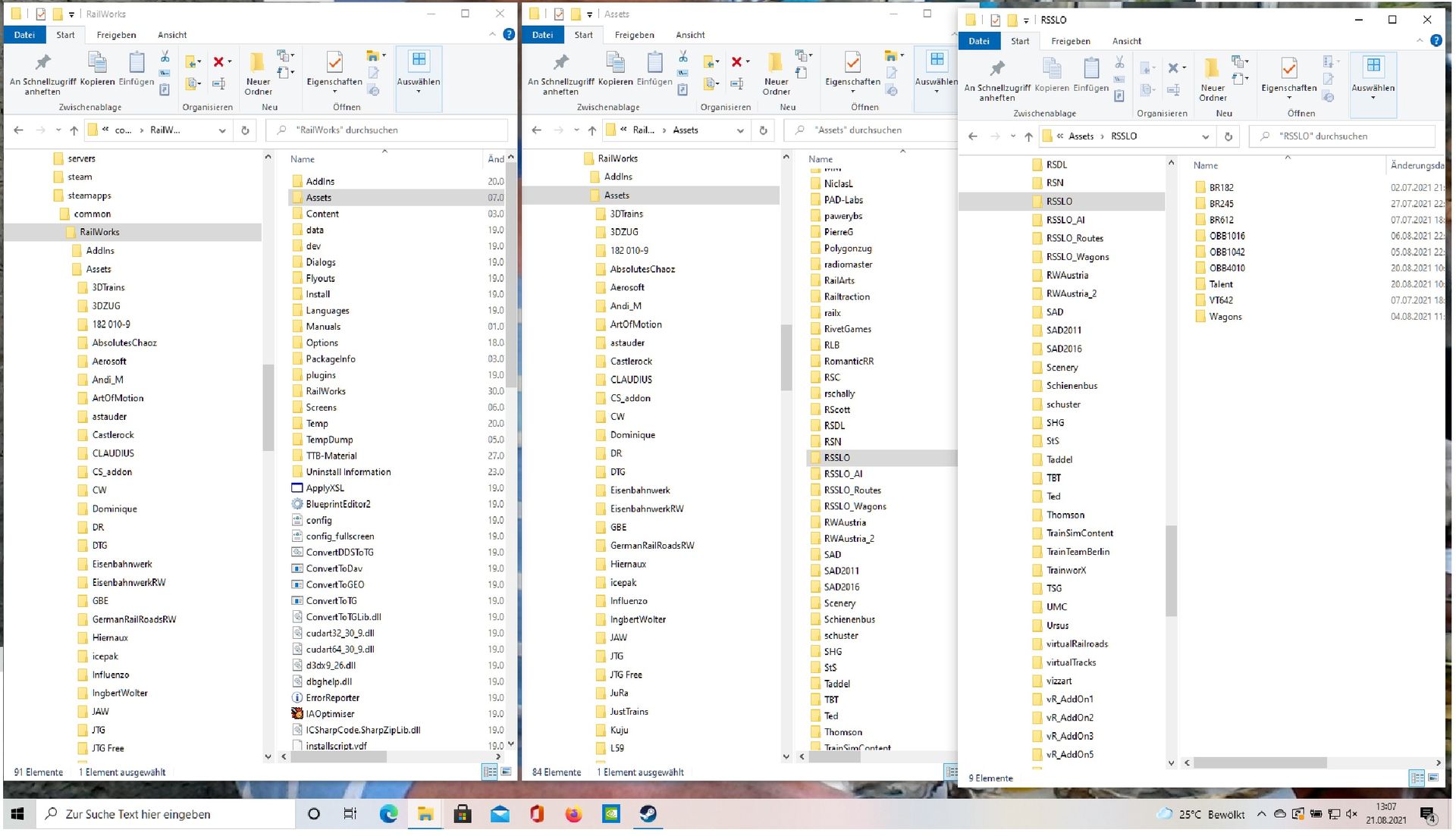Open the Auswählen dropdown in the RailWorks window

418,83
